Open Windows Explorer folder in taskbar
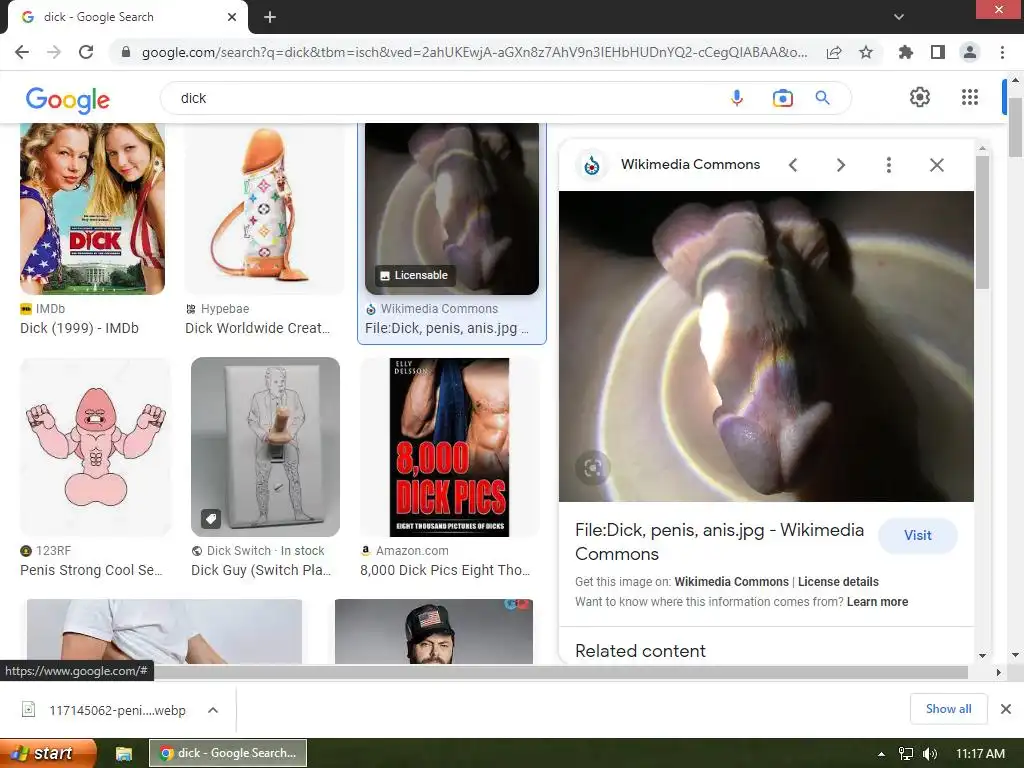The width and height of the screenshot is (1024, 768). [124, 754]
